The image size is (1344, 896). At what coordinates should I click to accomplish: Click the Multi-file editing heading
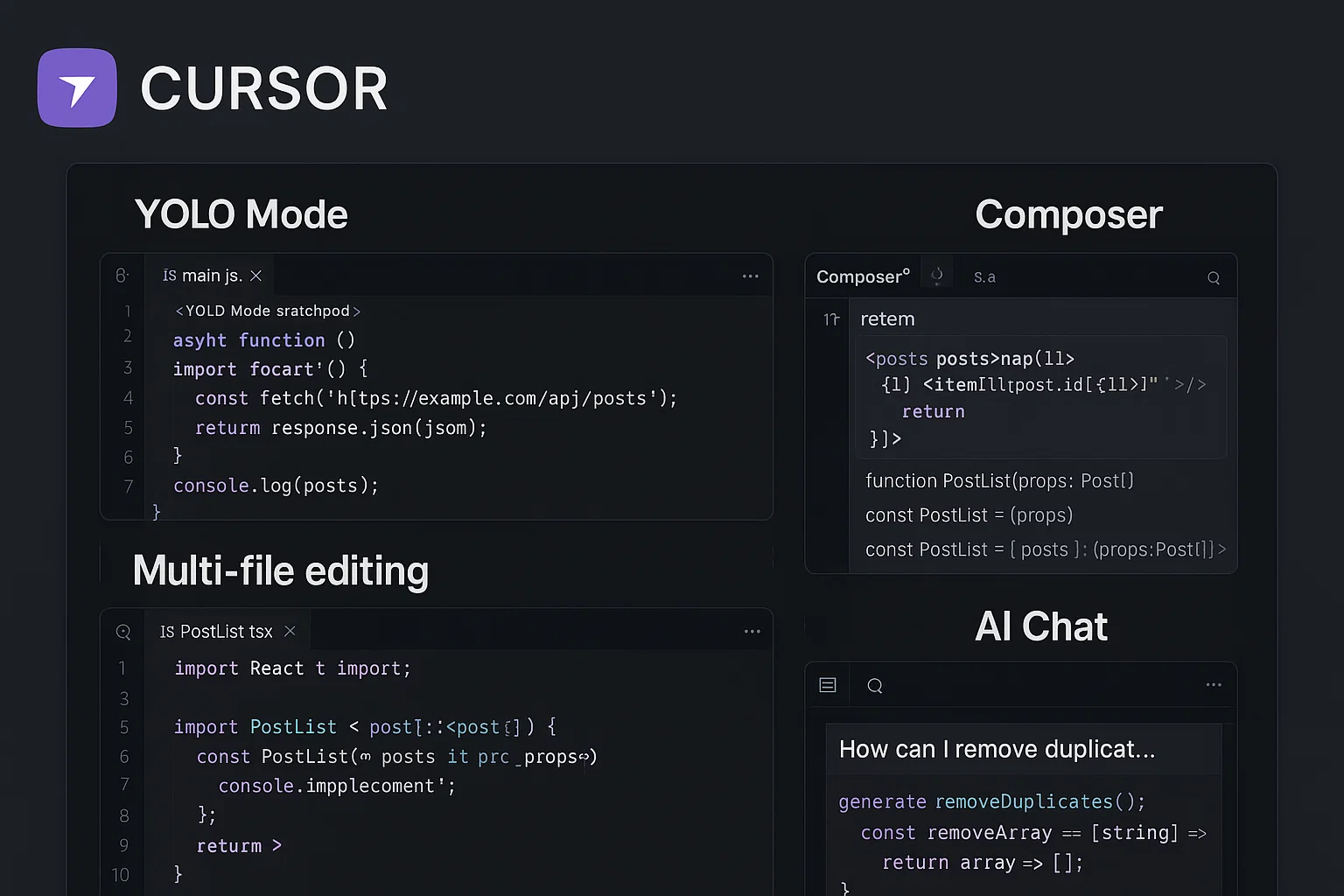click(x=281, y=571)
